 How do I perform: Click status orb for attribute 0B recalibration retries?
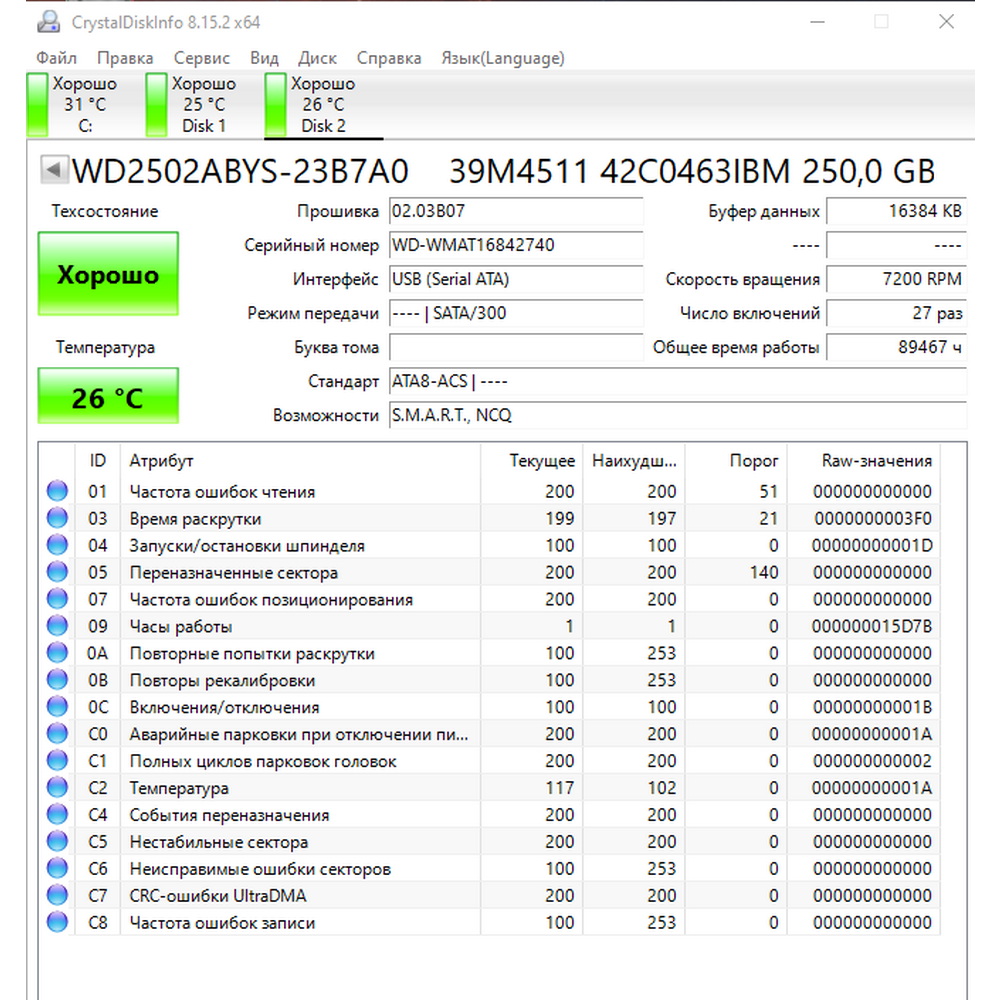(x=57, y=680)
